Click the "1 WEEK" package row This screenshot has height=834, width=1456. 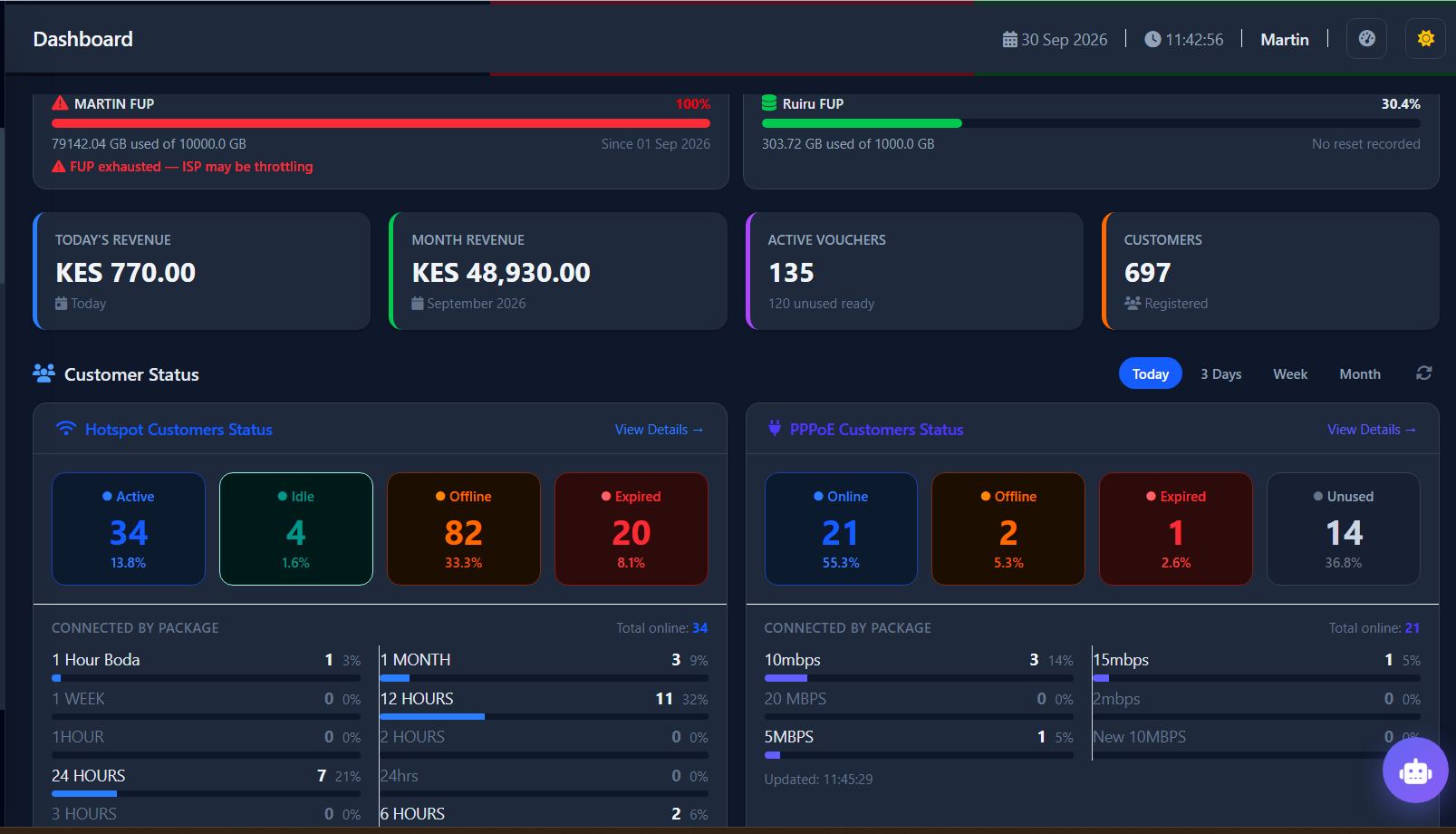206,705
